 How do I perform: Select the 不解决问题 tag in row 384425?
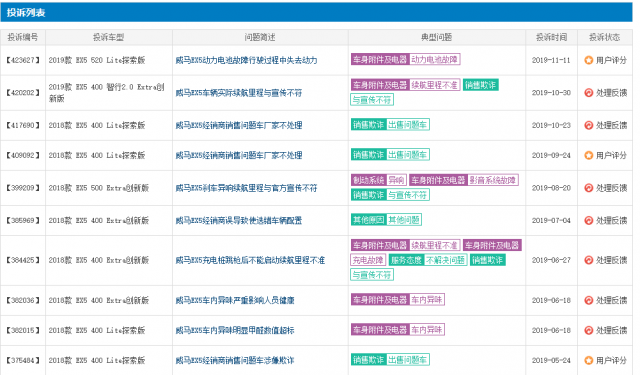[445, 260]
